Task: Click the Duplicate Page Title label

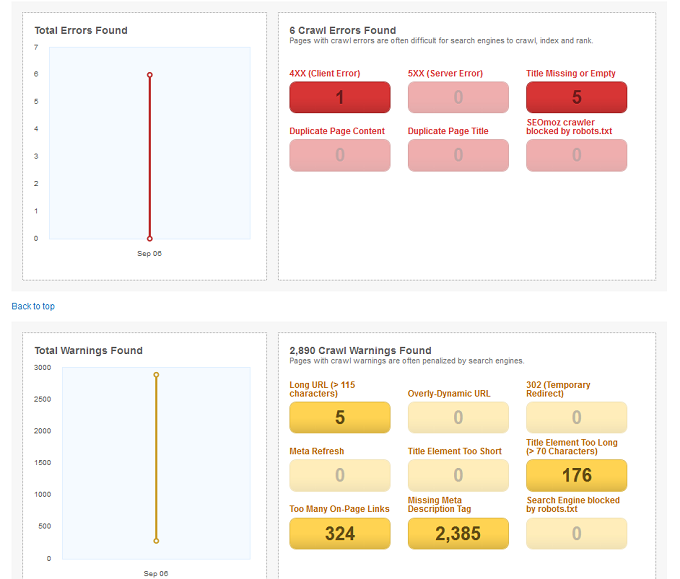Action: tap(448, 131)
